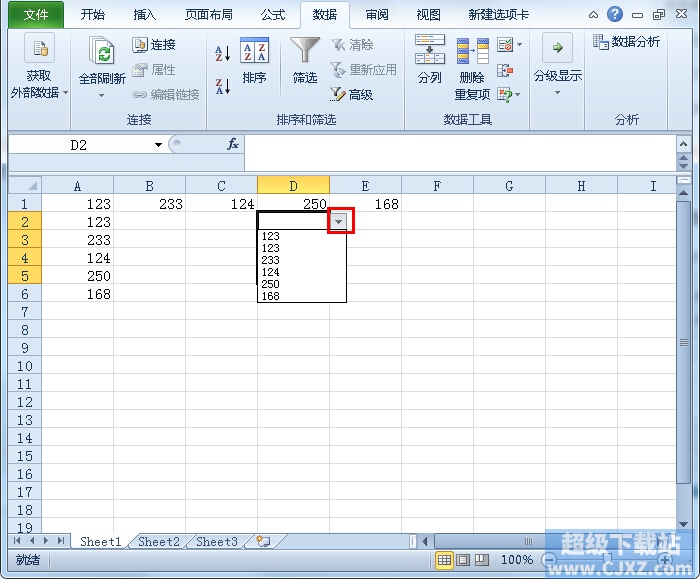The width and height of the screenshot is (700, 579).
Task: Switch to Page Break Preview icon
Action: click(482, 559)
